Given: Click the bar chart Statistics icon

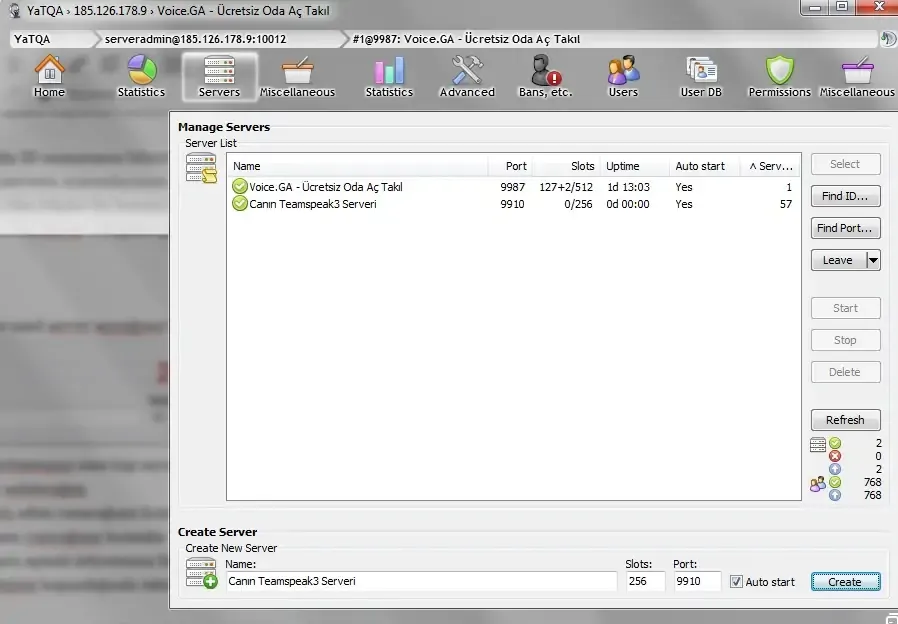Looking at the screenshot, I should click(389, 76).
